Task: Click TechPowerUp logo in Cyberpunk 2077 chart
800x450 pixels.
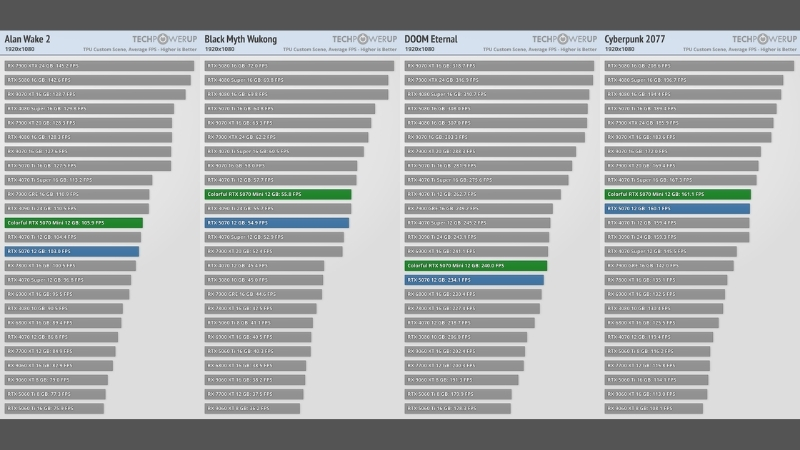Action: [x=762, y=40]
